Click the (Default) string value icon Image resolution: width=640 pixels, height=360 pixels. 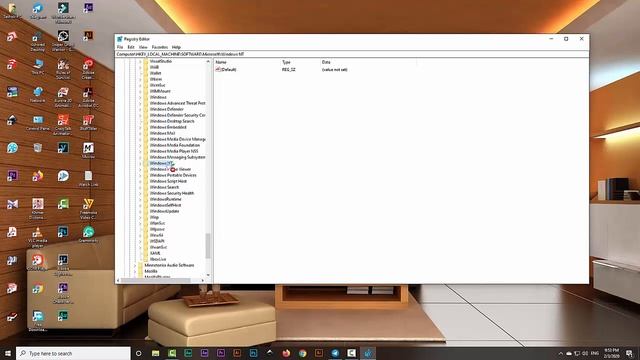[x=218, y=70]
